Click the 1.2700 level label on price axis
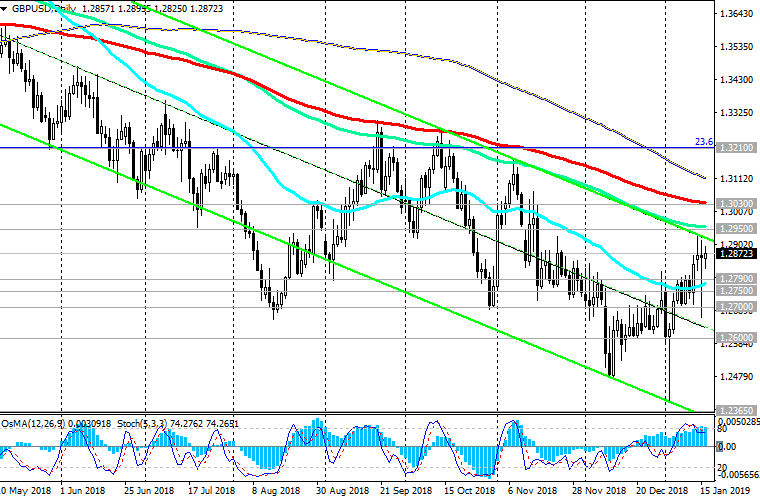760x500 pixels. pos(735,306)
